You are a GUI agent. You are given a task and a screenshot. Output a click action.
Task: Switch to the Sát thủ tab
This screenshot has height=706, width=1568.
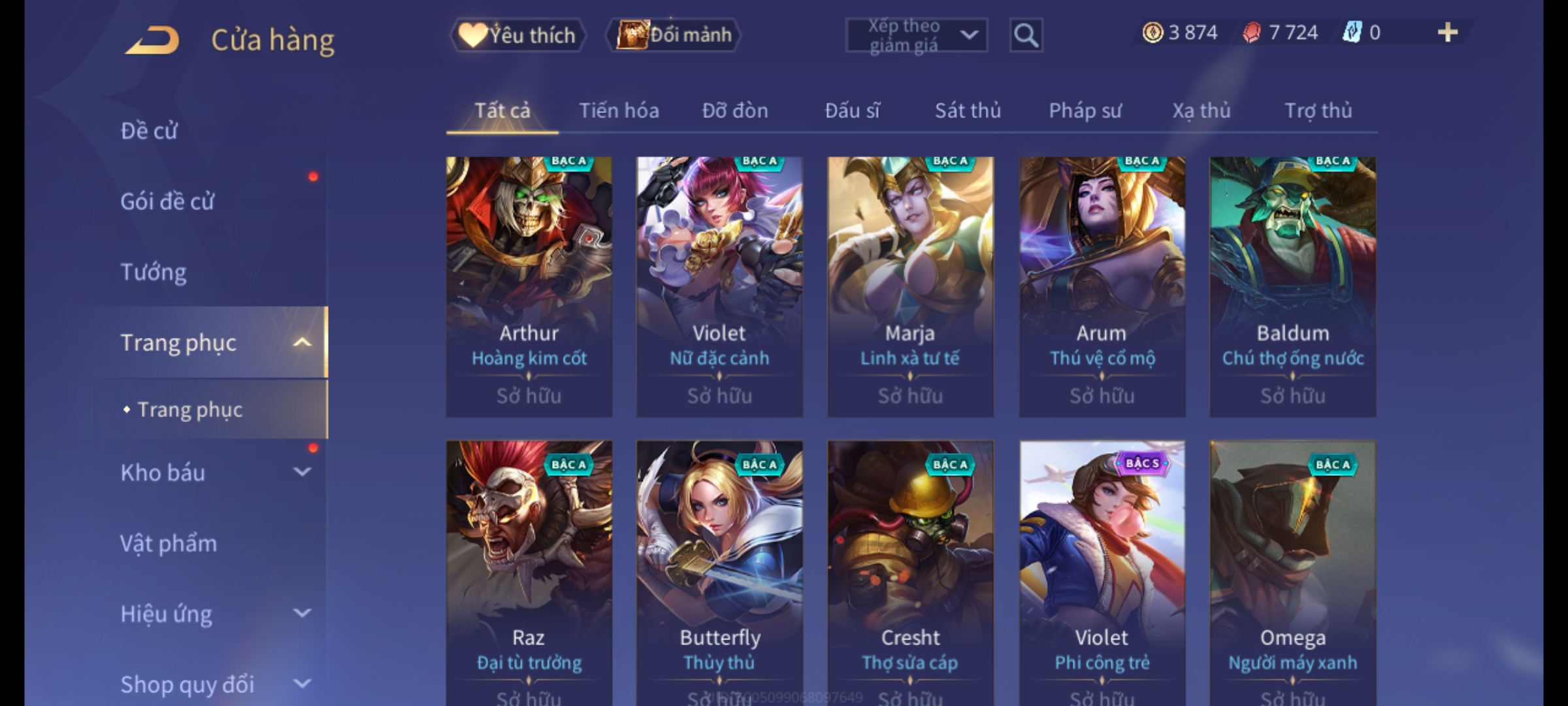(x=968, y=110)
